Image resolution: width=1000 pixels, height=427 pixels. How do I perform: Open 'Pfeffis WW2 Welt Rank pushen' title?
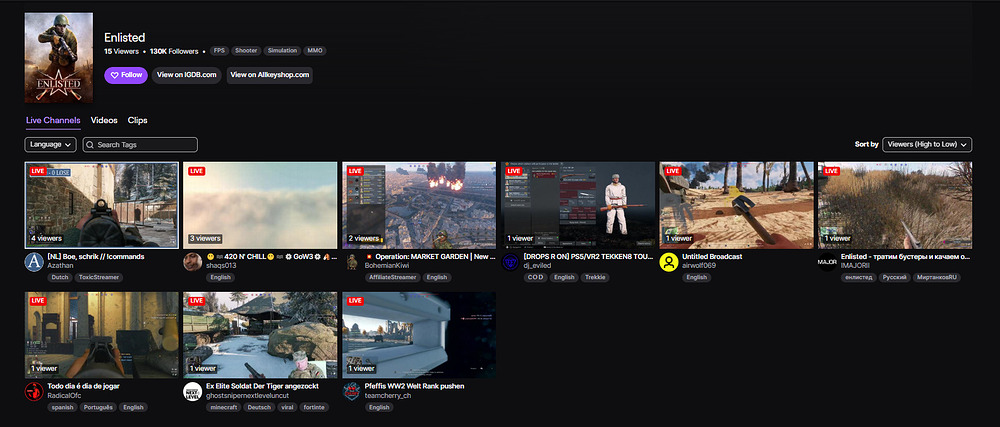(415, 386)
